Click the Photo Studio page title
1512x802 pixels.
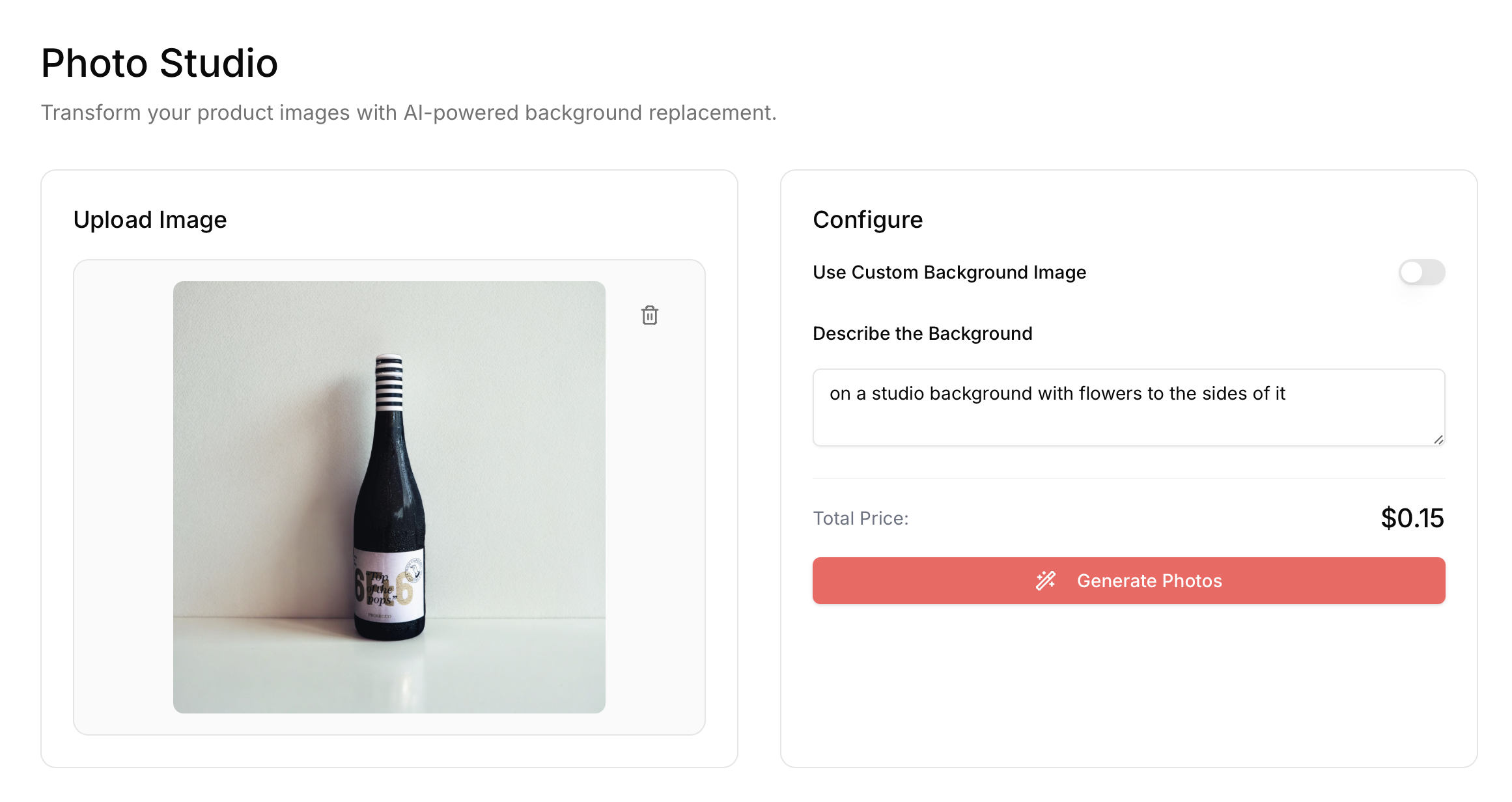pos(160,63)
